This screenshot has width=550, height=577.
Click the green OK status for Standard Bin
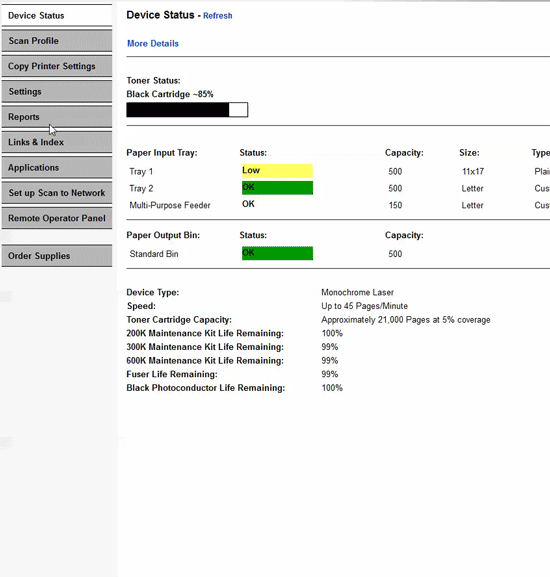[277, 253]
